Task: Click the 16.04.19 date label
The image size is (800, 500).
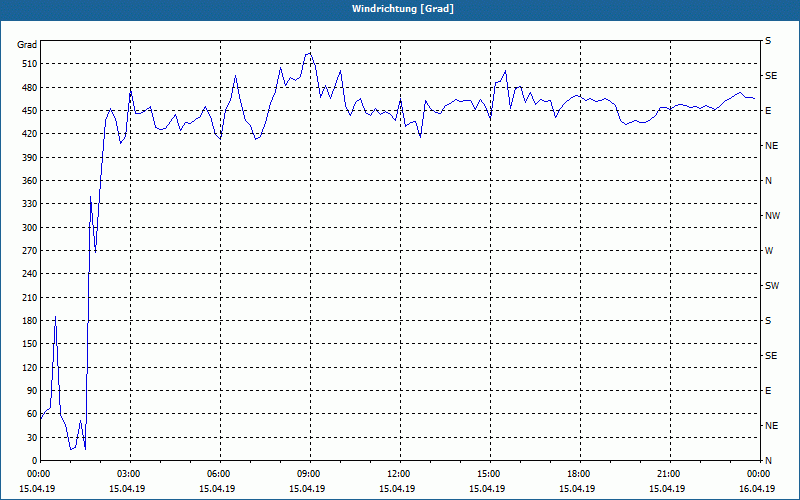Action: point(757,489)
